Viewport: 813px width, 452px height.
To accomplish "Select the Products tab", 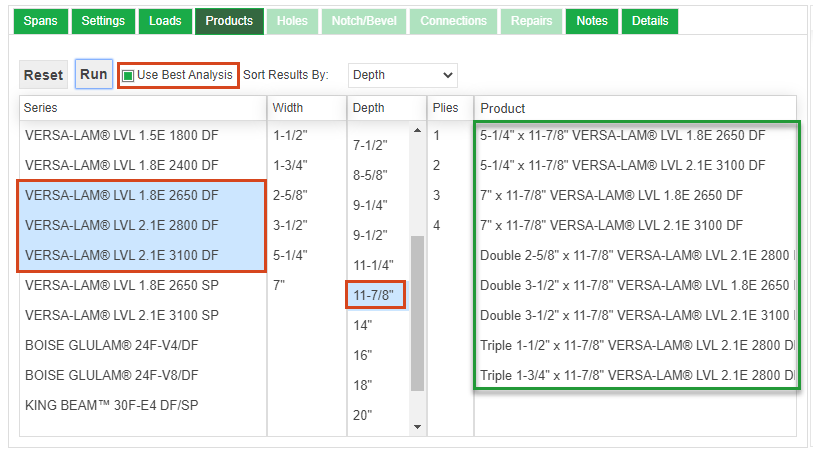I will pyautogui.click(x=229, y=21).
